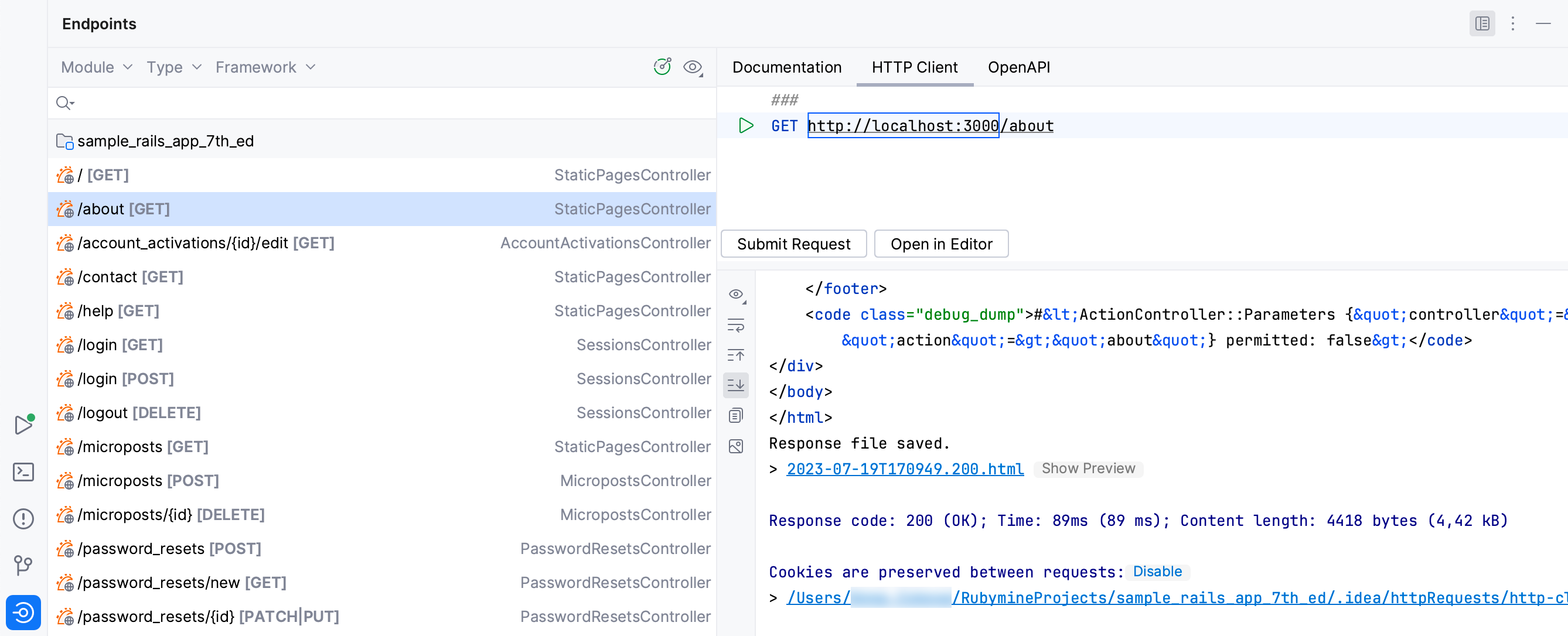
Task: Open the saved 2023-07-19T170949.200.html response file
Action: pos(904,469)
